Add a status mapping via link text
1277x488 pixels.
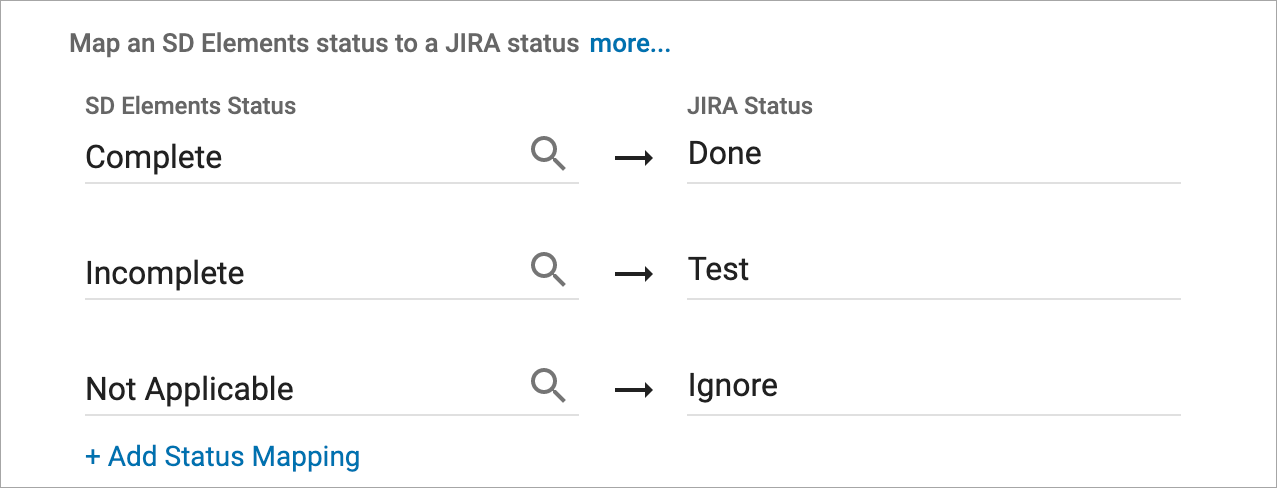pos(234,457)
